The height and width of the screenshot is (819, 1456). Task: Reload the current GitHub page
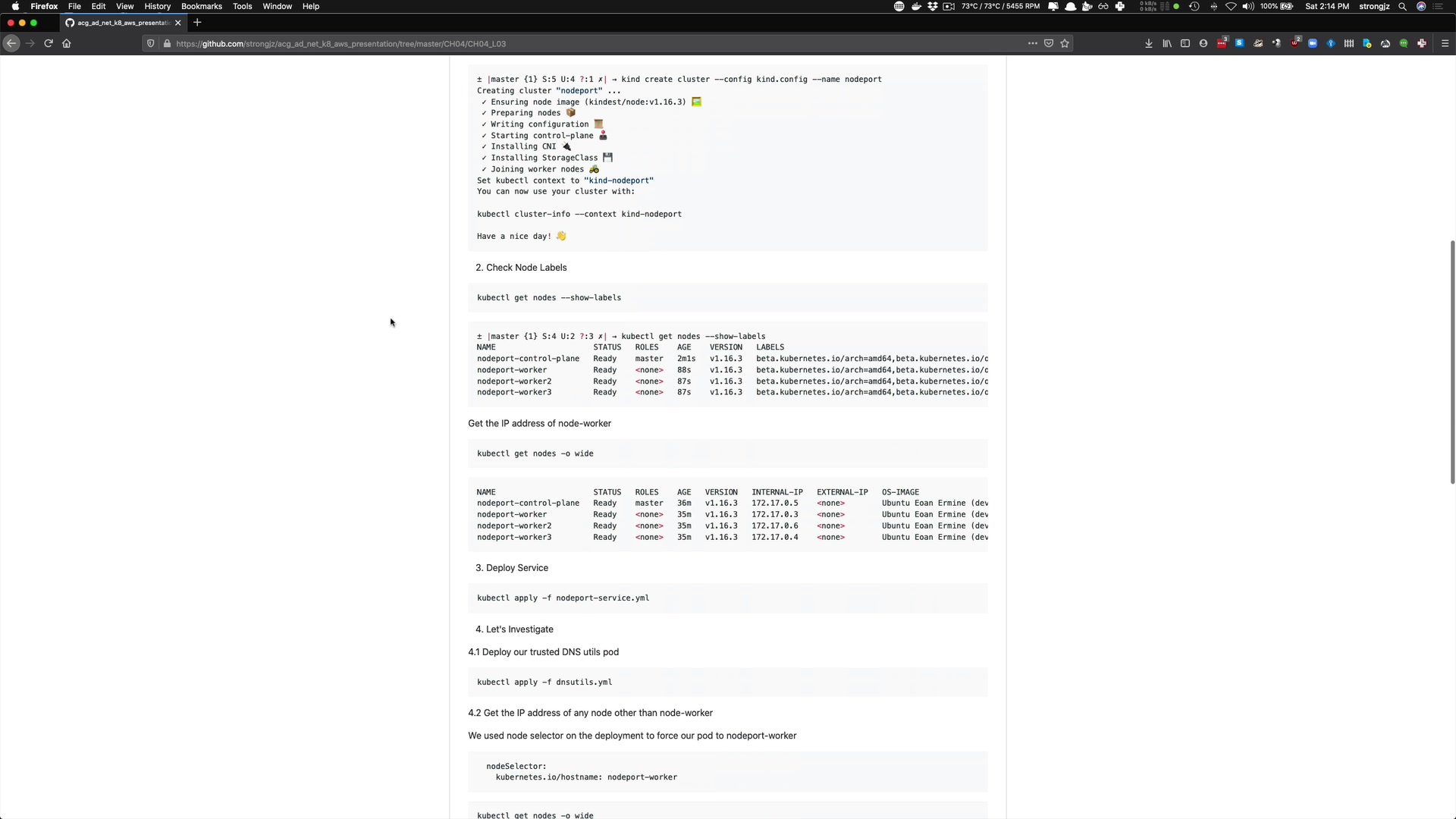(x=48, y=43)
